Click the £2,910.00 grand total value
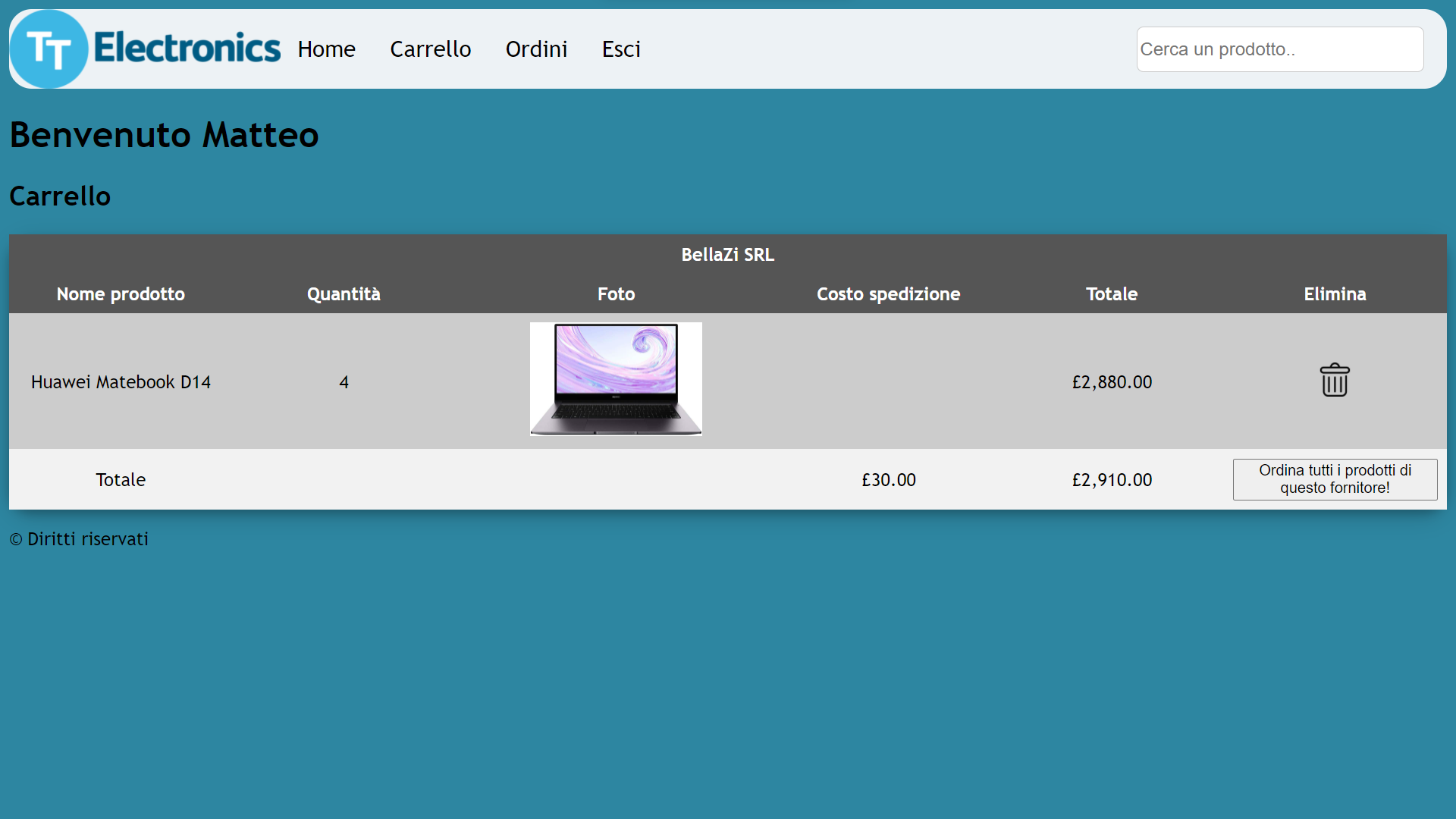This screenshot has width=1456, height=819. coord(1112,480)
